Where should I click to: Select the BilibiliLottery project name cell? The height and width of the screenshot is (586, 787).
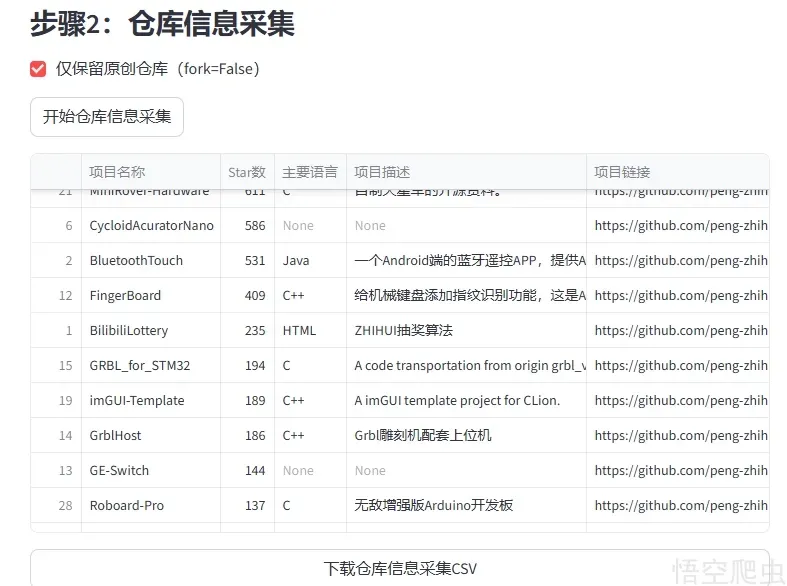click(151, 331)
